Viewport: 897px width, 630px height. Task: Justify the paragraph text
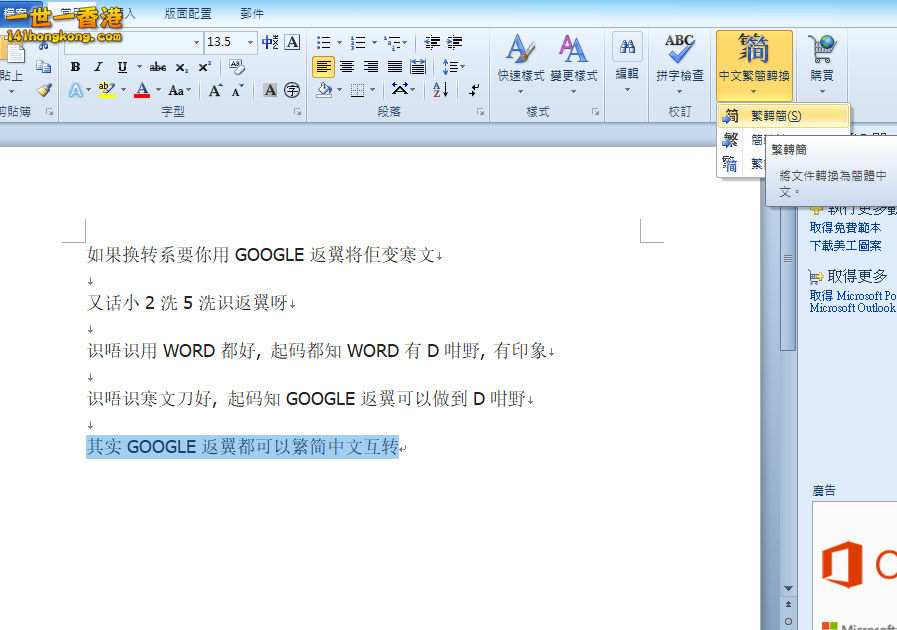395,67
